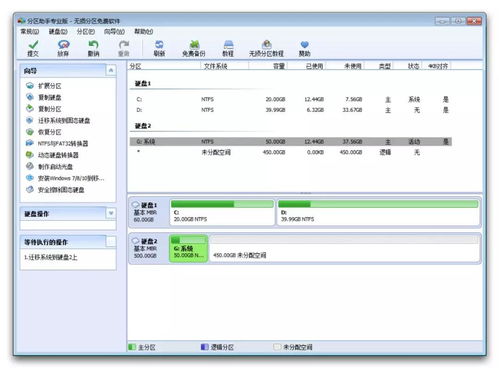Collapse the 向导 panel arrow
Screen dimensions: 499x368
coord(111,70)
